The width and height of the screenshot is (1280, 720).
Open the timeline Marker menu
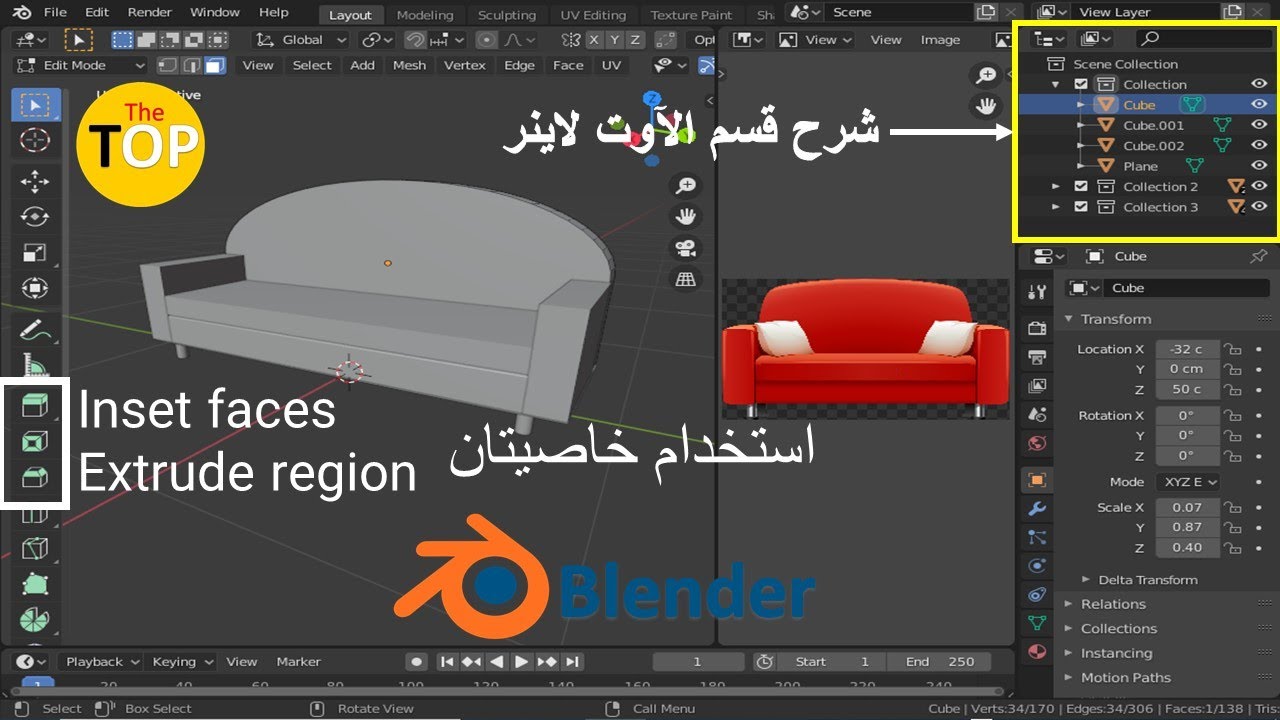click(x=298, y=662)
